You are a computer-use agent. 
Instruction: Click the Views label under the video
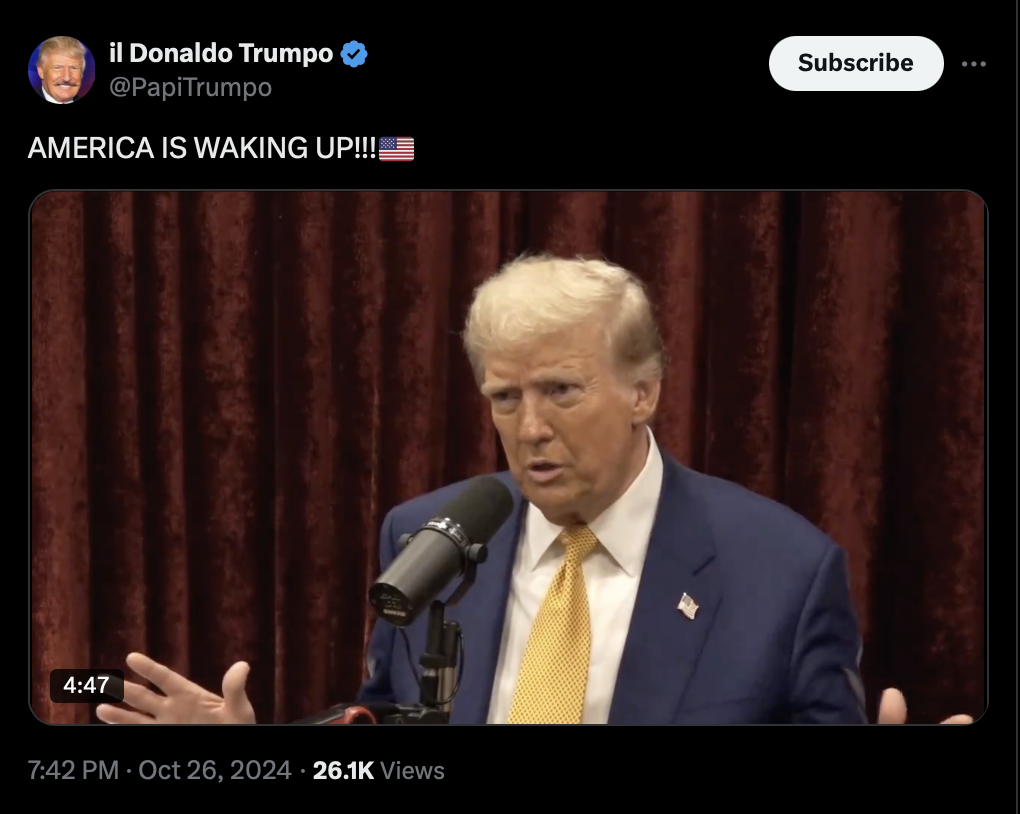tap(412, 770)
